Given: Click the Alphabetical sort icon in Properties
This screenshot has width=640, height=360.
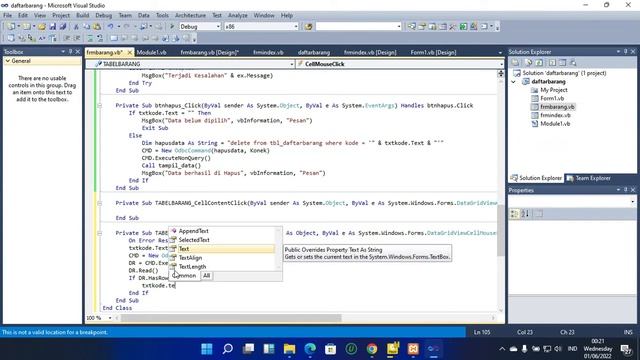Looking at the screenshot, I should tap(525, 213).
